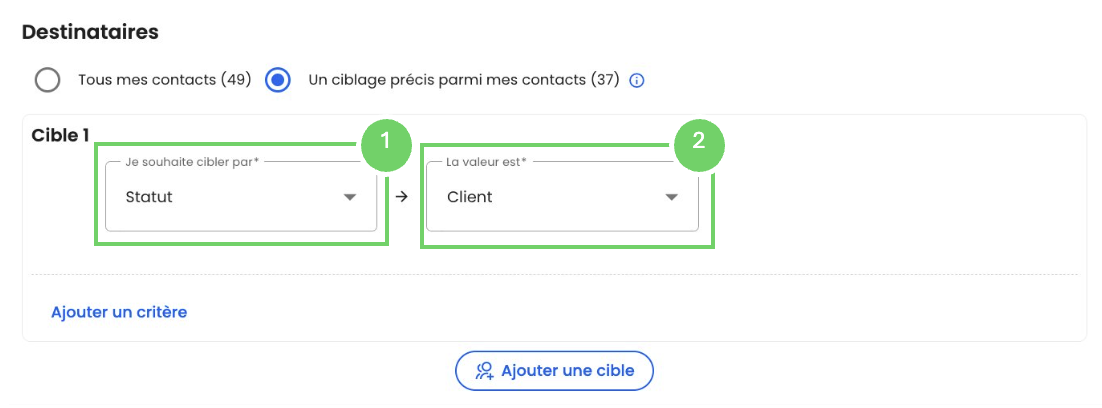Select the 'Un ciblage précis' radio button
The image size is (1102, 408).
click(x=278, y=80)
